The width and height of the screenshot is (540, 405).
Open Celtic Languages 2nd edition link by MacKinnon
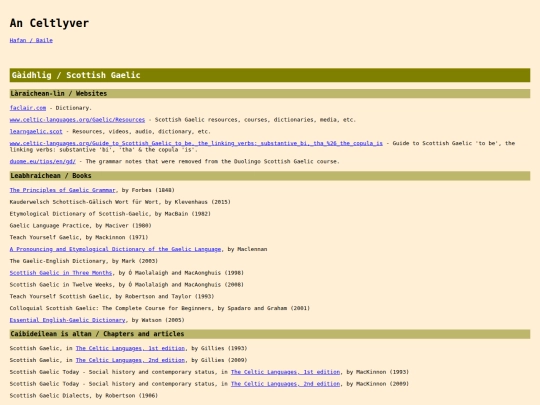tap(285, 384)
